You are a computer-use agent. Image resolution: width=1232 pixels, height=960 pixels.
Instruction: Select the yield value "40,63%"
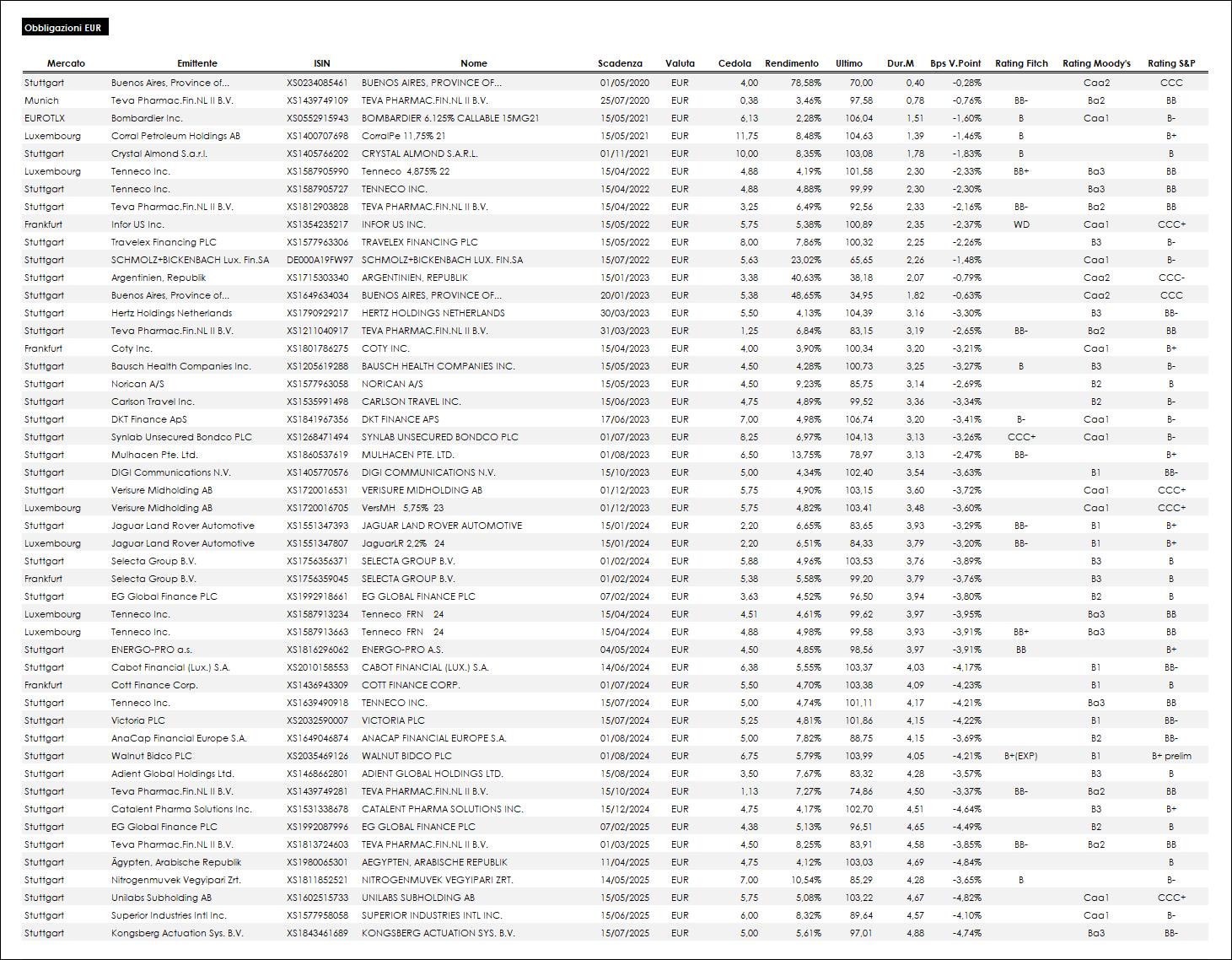(x=805, y=278)
